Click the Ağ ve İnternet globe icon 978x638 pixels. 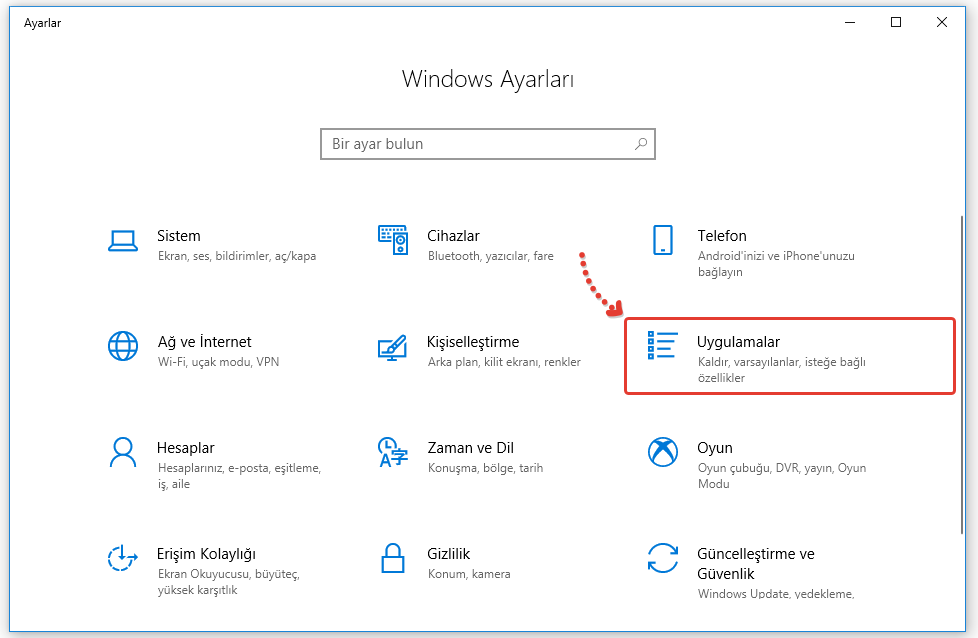click(122, 346)
